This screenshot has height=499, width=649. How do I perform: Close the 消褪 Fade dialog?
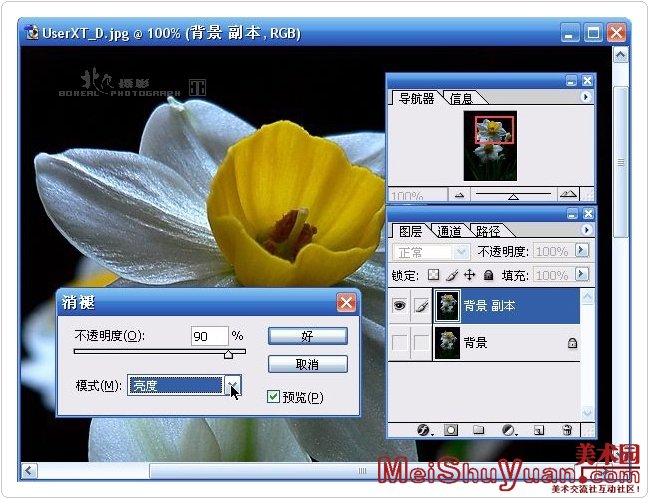346,303
